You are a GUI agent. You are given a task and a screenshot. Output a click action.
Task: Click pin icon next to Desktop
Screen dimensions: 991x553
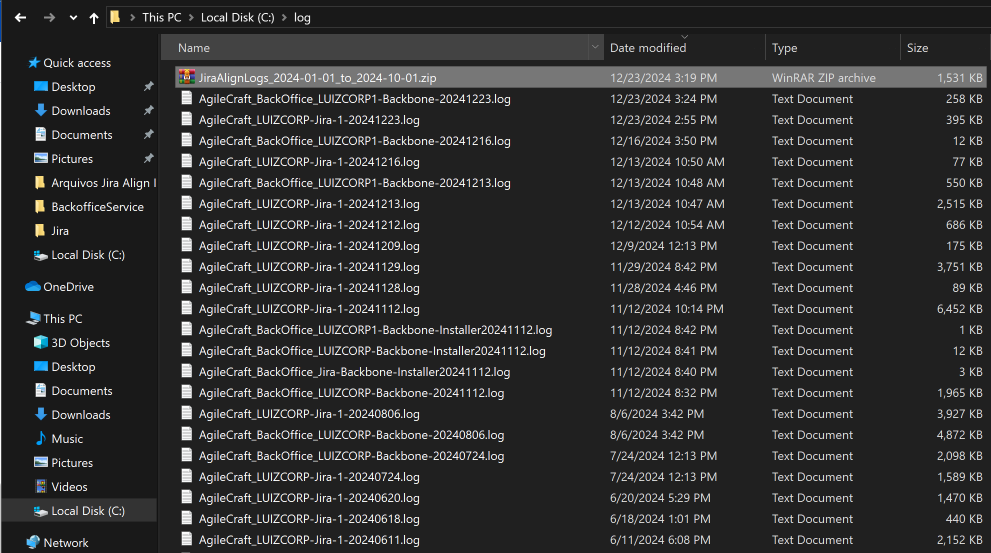[x=149, y=87]
